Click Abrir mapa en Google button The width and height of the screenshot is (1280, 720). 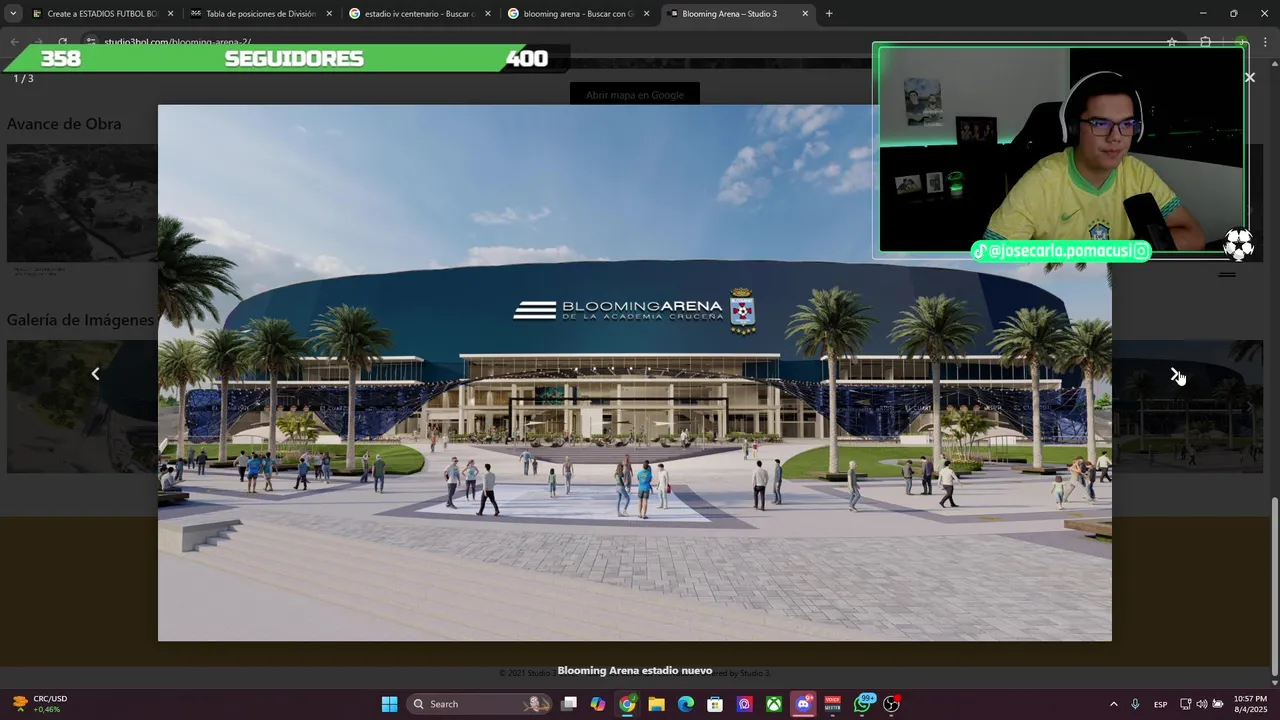point(635,95)
